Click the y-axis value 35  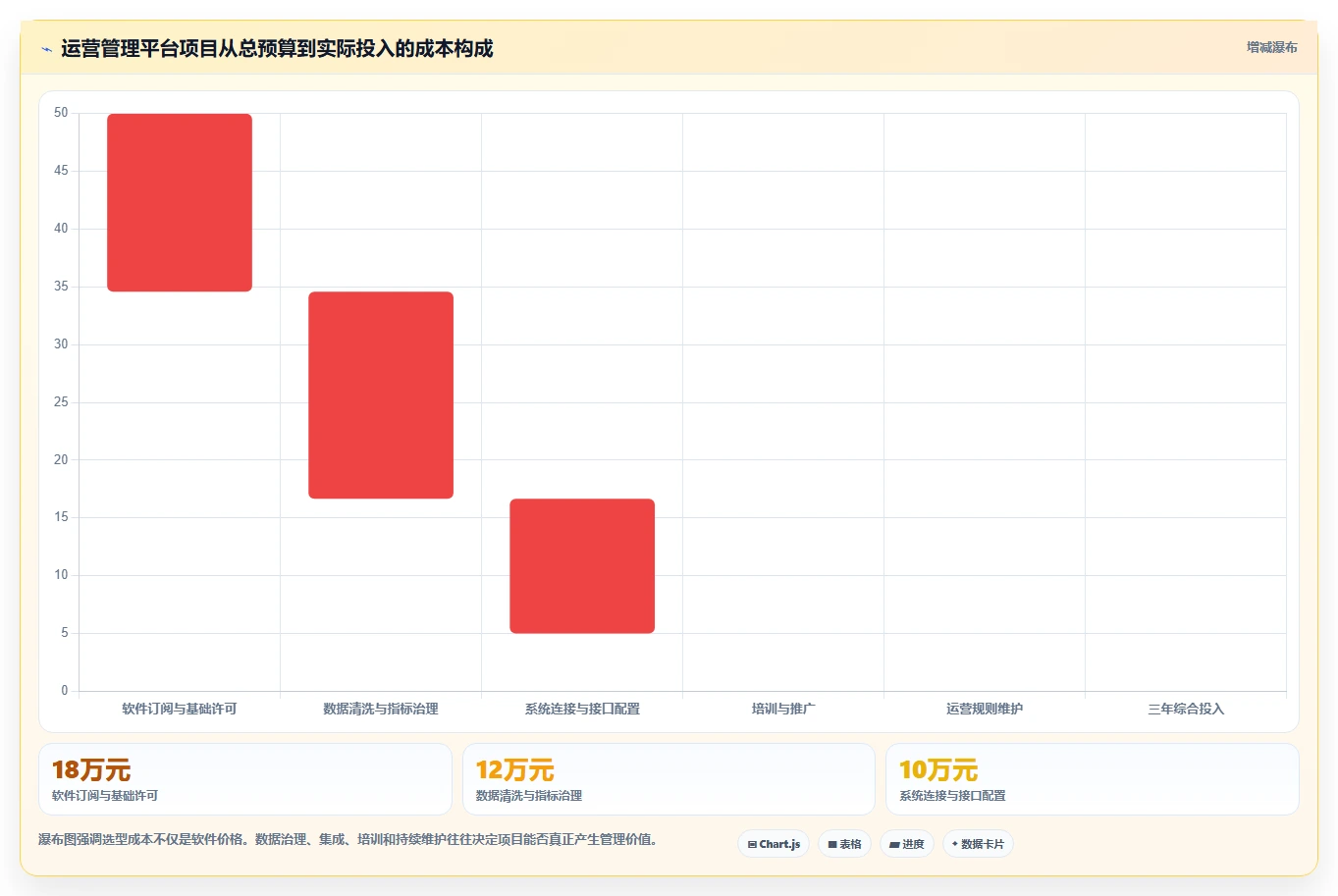coord(61,287)
